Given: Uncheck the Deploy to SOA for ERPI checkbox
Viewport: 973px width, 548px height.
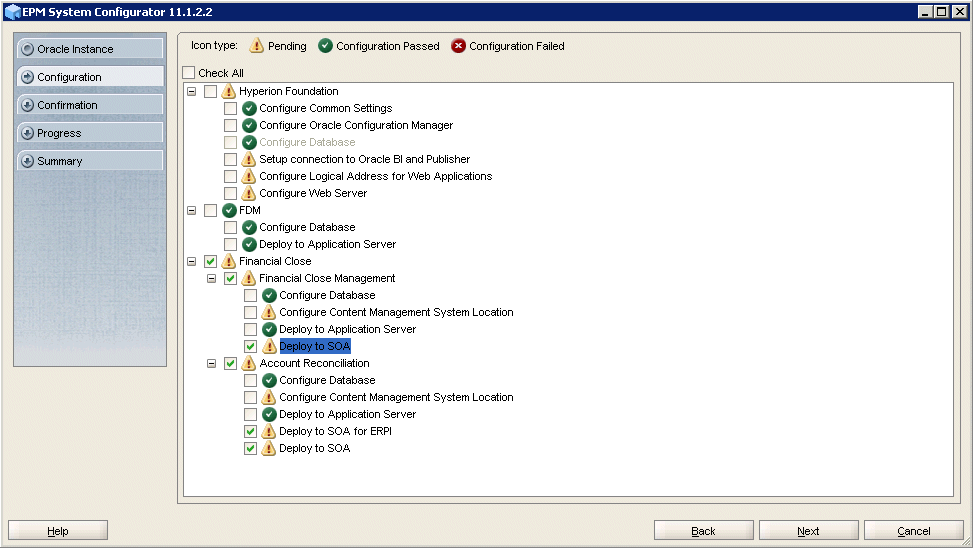Looking at the screenshot, I should [x=250, y=431].
